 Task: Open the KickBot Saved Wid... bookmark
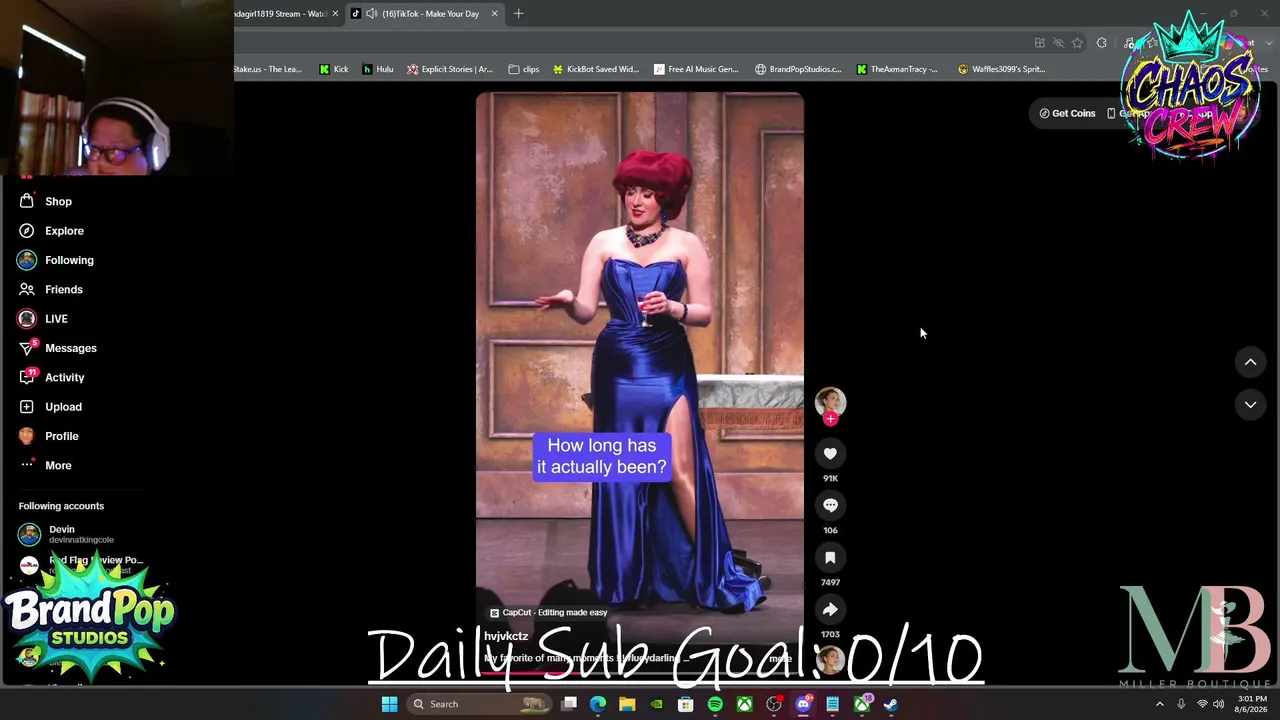pyautogui.click(x=595, y=69)
